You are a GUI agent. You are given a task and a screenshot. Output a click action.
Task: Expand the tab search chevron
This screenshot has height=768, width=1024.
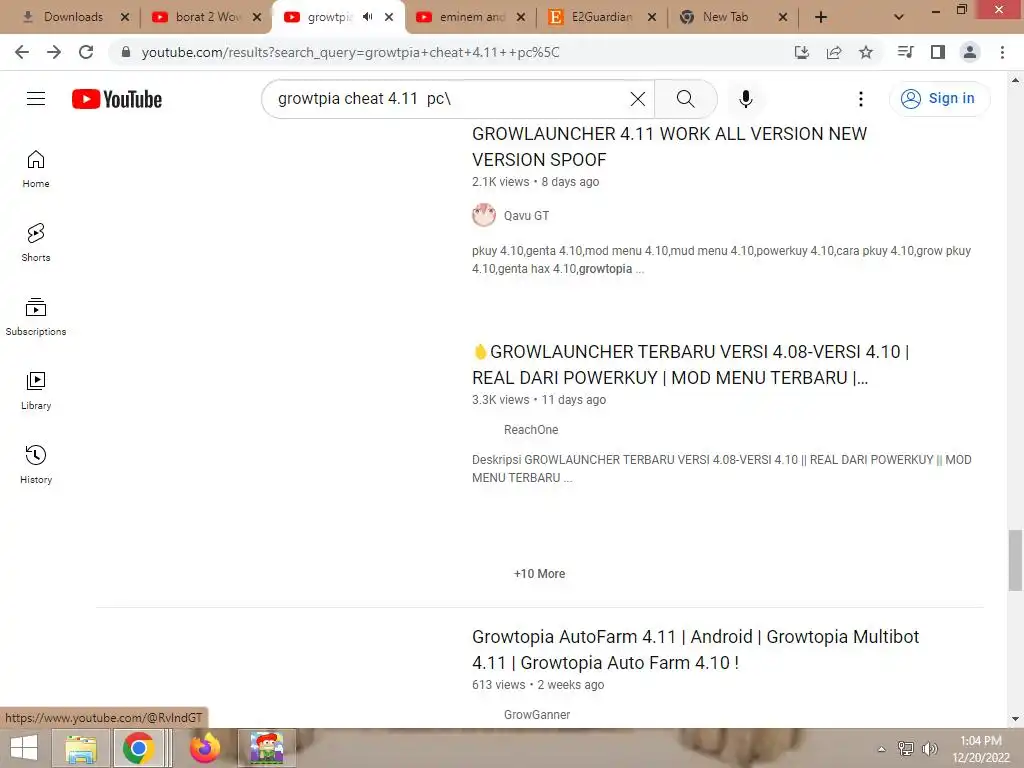[899, 17]
